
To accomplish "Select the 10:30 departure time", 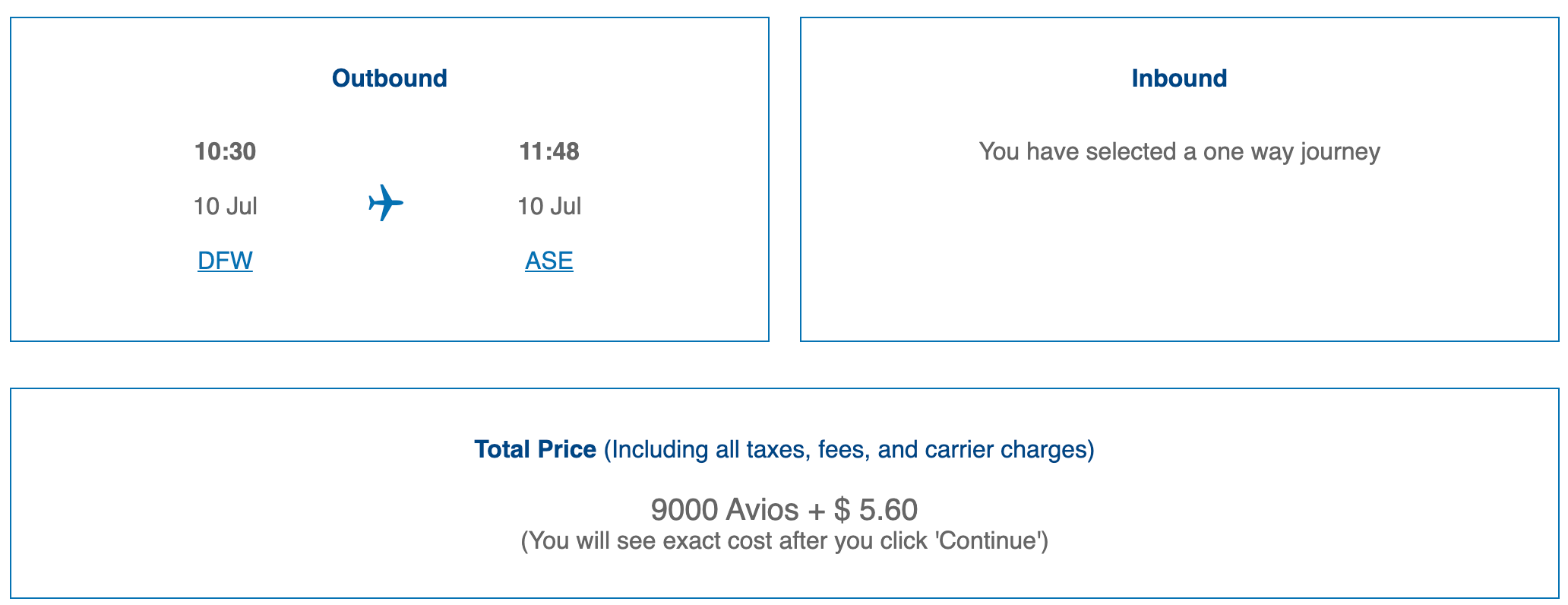I will [x=225, y=151].
